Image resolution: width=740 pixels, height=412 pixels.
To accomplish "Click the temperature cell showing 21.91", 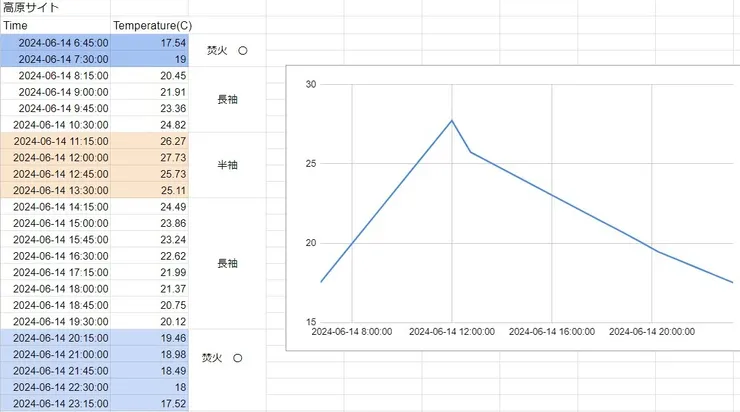I will click(149, 91).
